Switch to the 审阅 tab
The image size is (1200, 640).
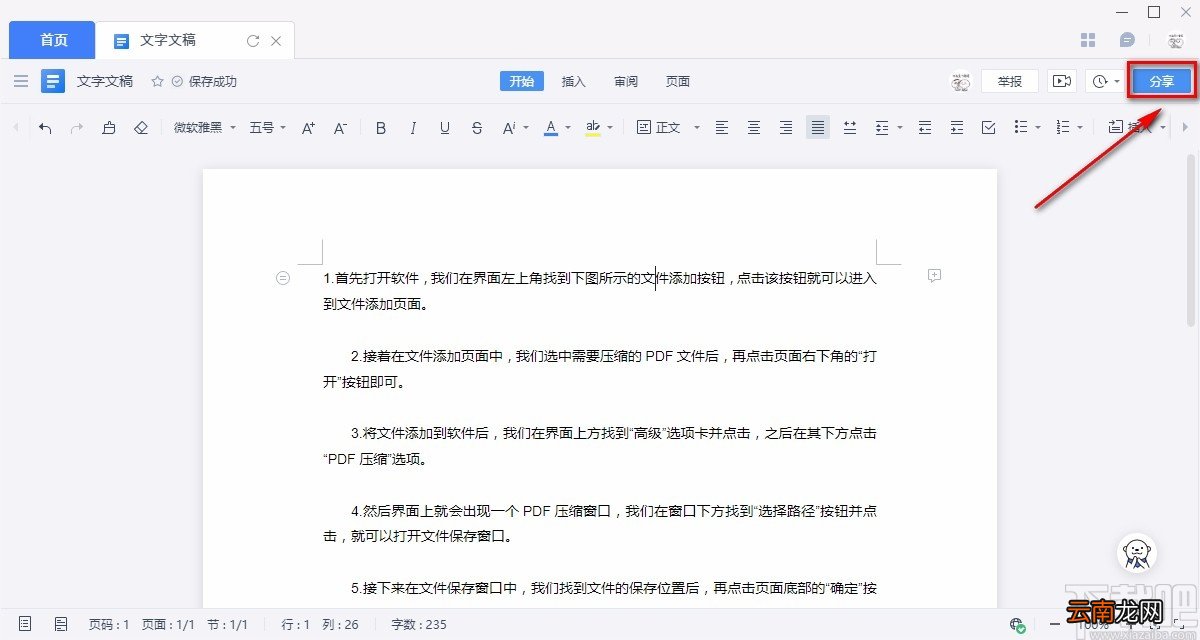626,82
